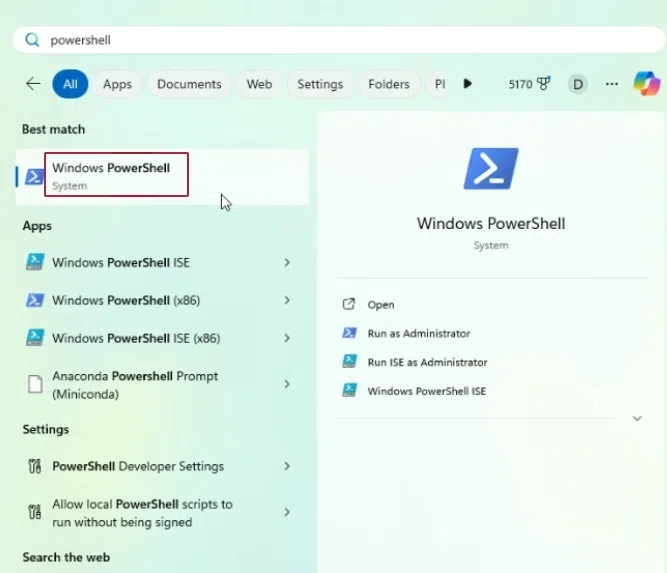Viewport: 667px width, 573px height.
Task: Click Allow local PowerShell scripts text
Action: [x=143, y=513]
